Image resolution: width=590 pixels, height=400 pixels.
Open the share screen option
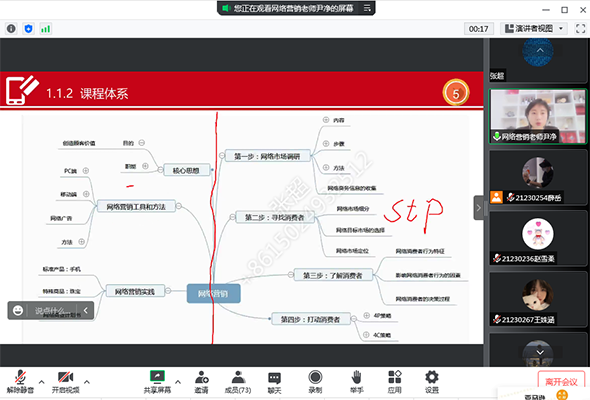tap(157, 382)
